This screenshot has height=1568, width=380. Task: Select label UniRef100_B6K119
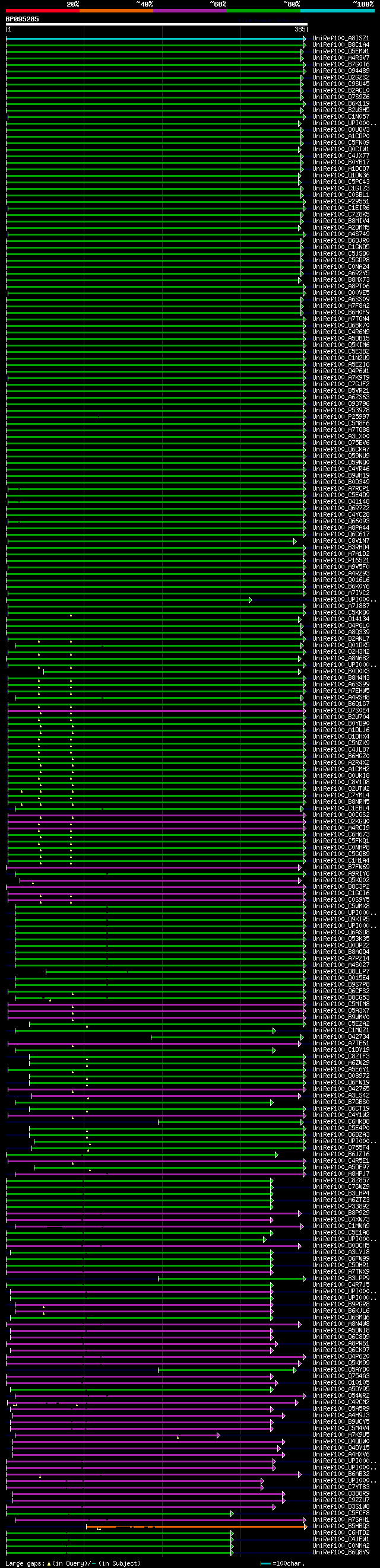click(x=341, y=103)
